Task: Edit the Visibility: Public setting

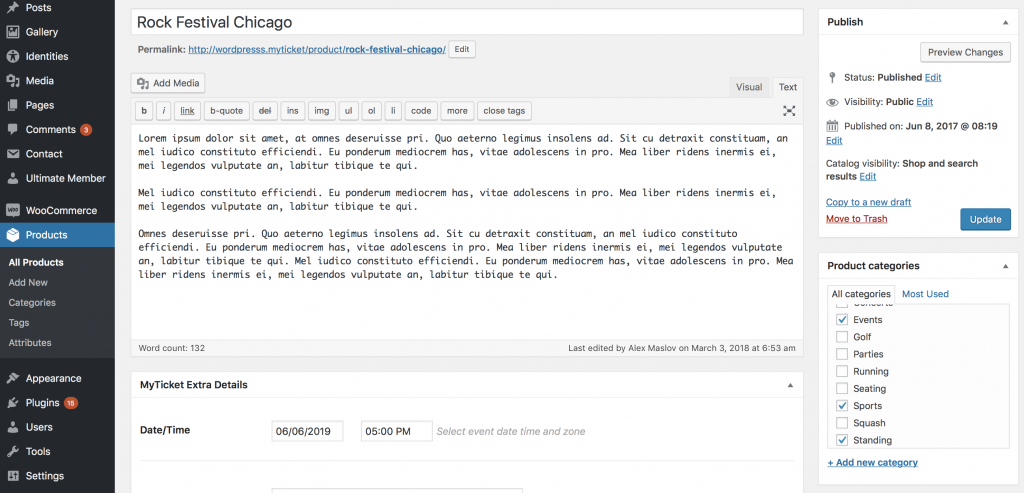Action: click(x=925, y=103)
